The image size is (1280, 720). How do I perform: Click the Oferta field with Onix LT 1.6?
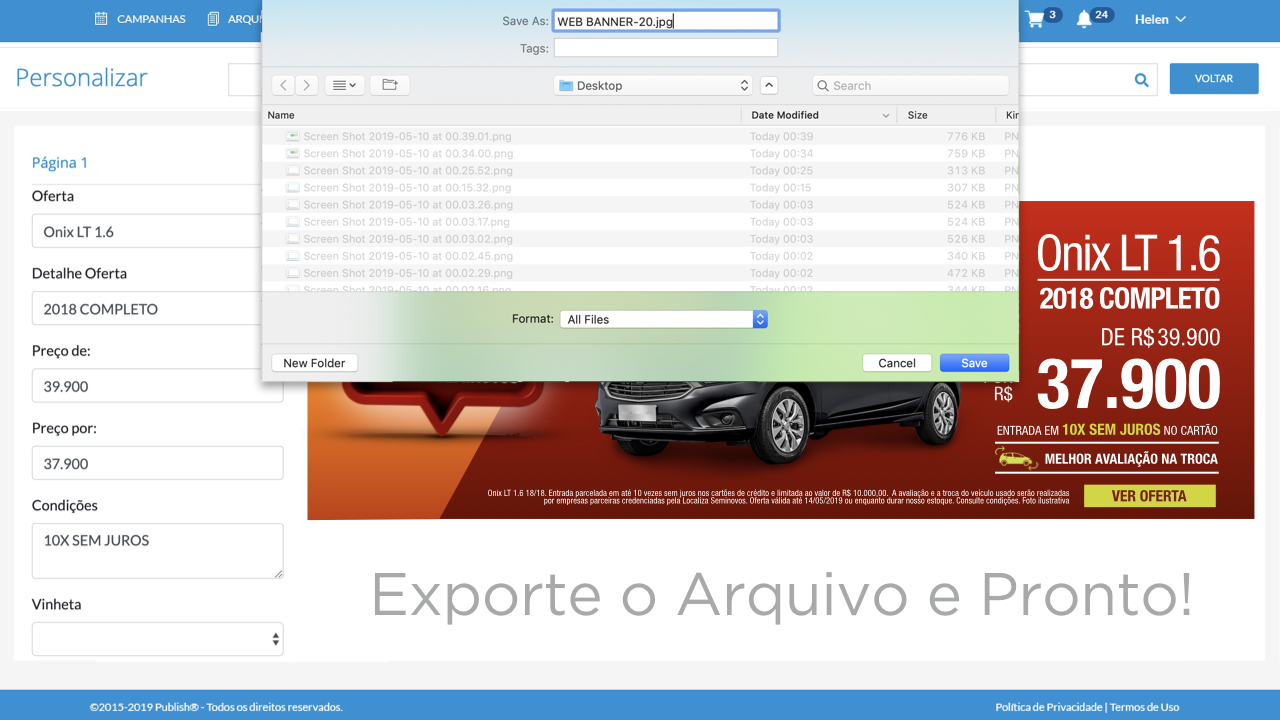pos(147,232)
